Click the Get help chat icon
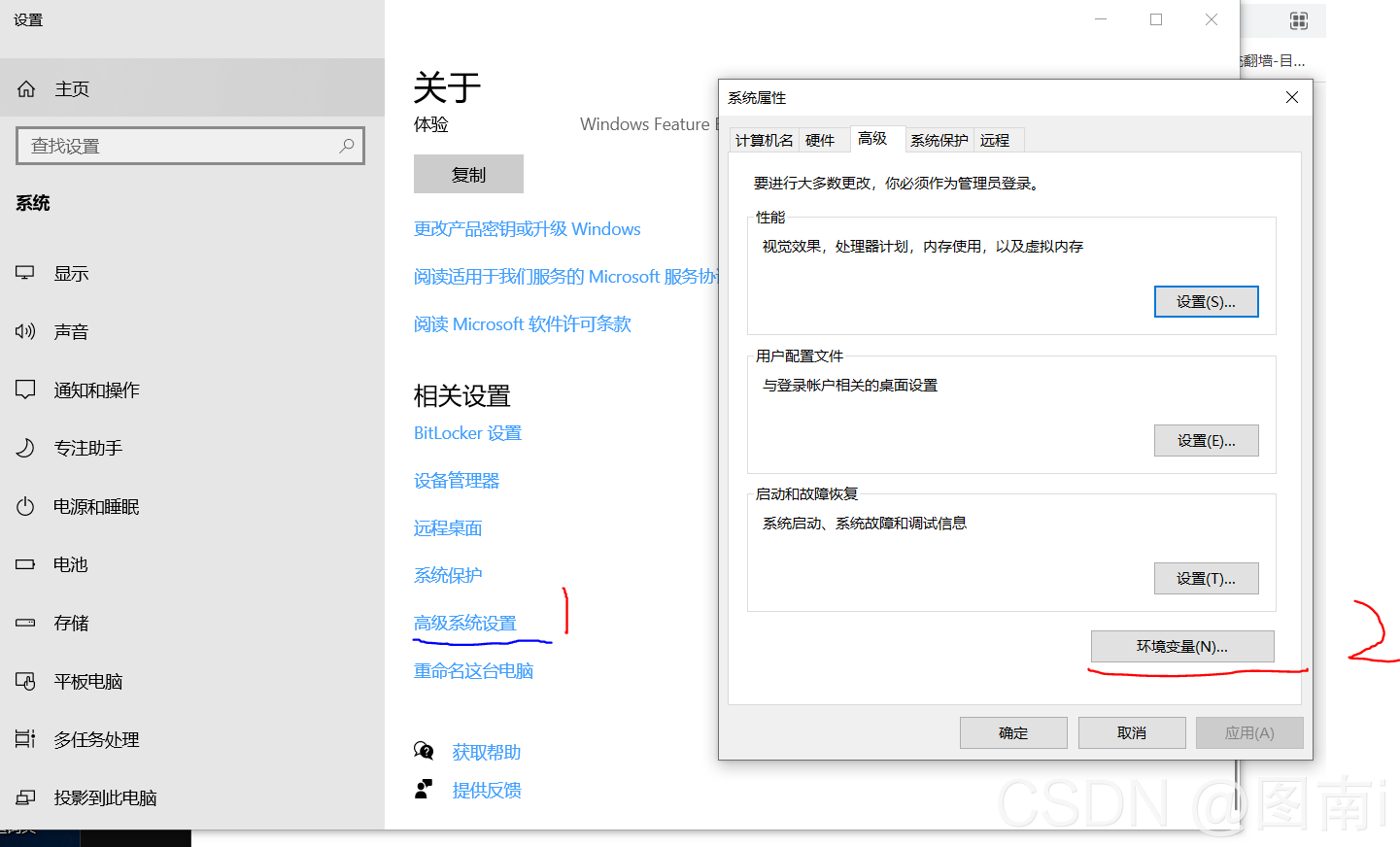The height and width of the screenshot is (847, 1400). point(424,751)
